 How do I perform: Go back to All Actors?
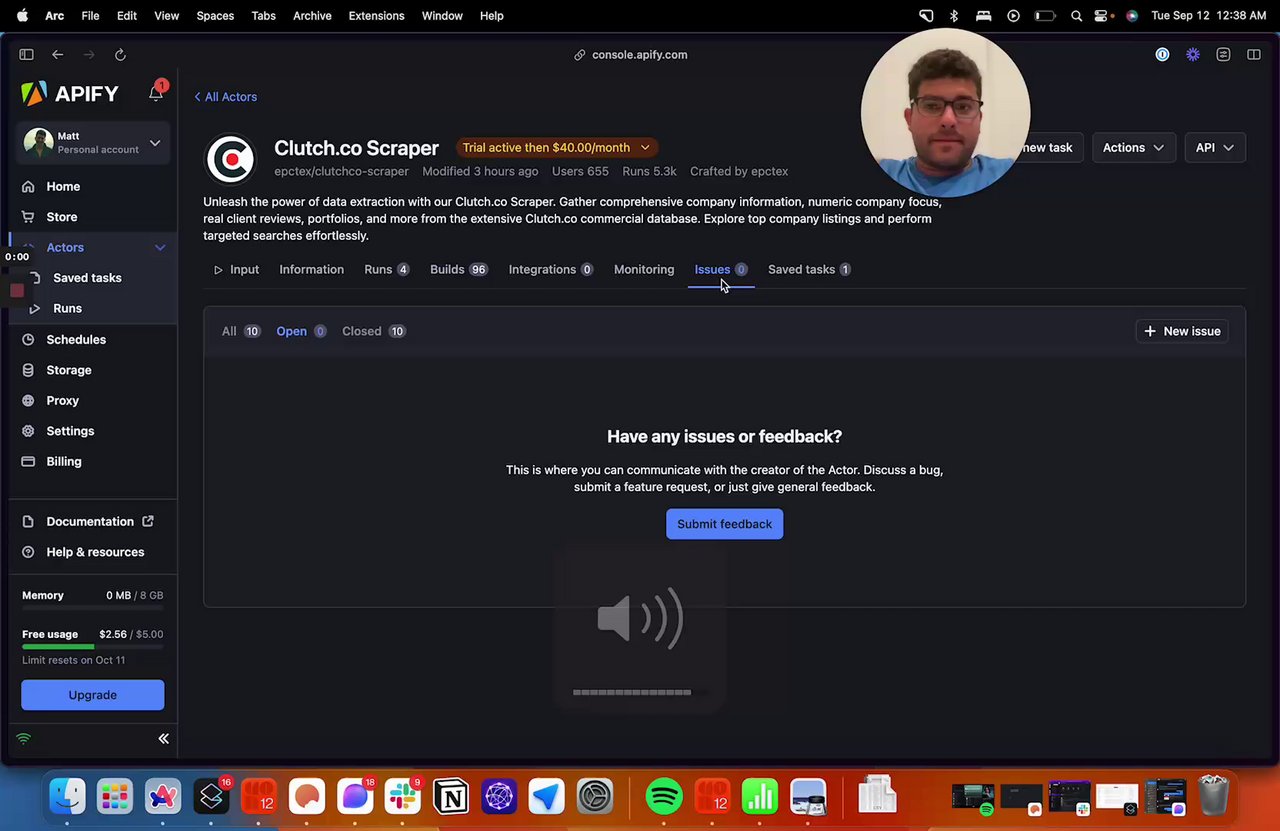tap(226, 97)
